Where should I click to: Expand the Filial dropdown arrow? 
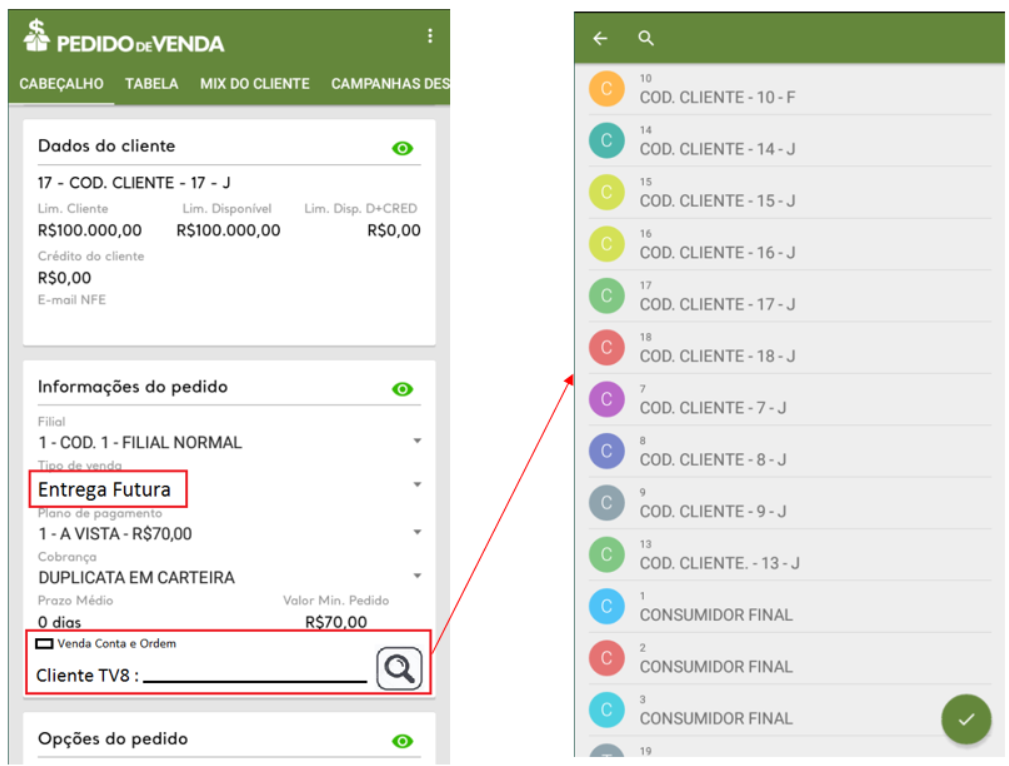tap(417, 441)
